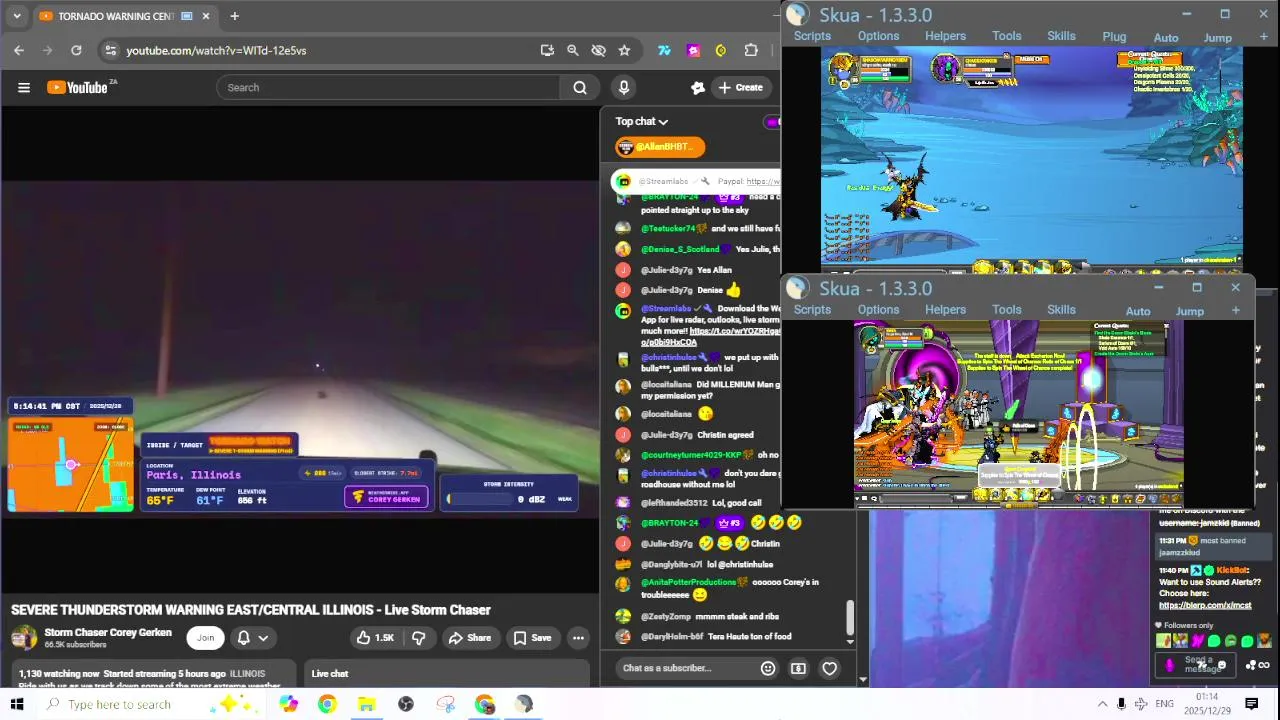Click the plus button in top Skua menu

(1264, 37)
